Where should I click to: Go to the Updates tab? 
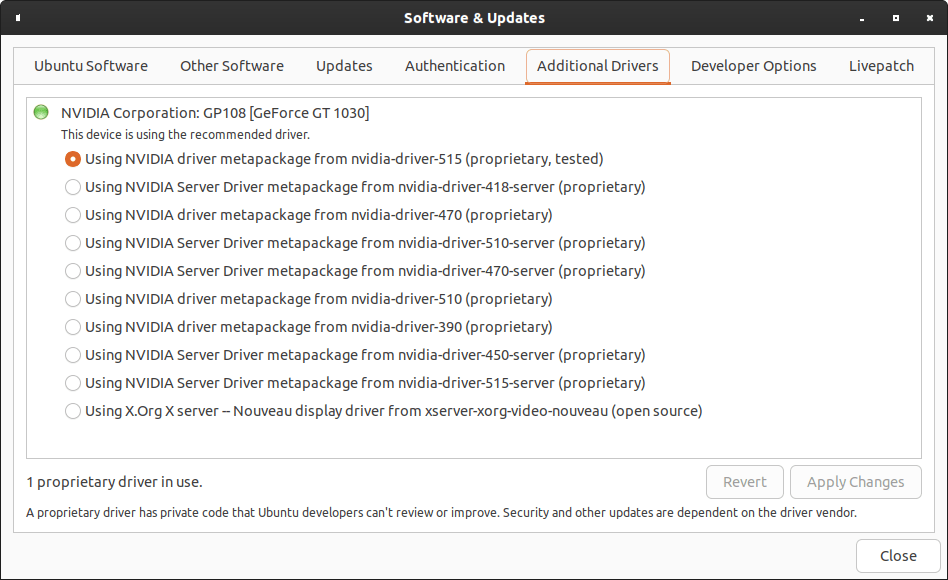[344, 66]
